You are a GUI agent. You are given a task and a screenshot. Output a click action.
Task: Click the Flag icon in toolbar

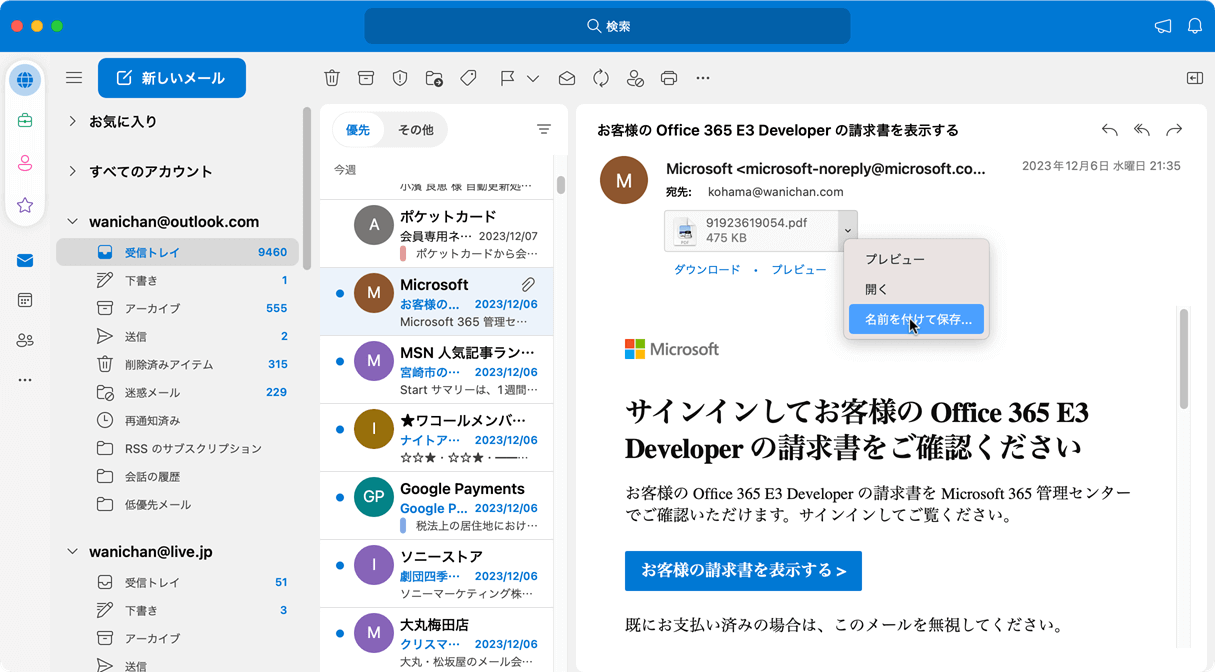pos(507,78)
